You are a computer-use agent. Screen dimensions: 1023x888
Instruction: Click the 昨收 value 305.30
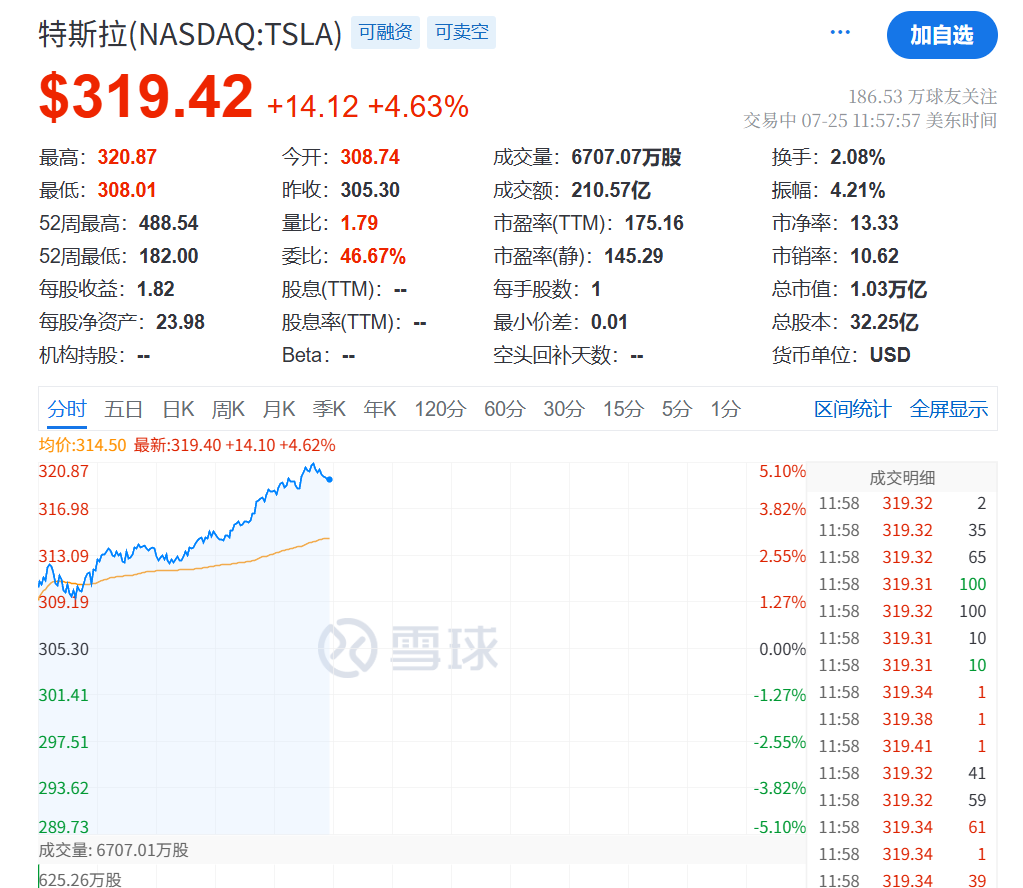(370, 191)
